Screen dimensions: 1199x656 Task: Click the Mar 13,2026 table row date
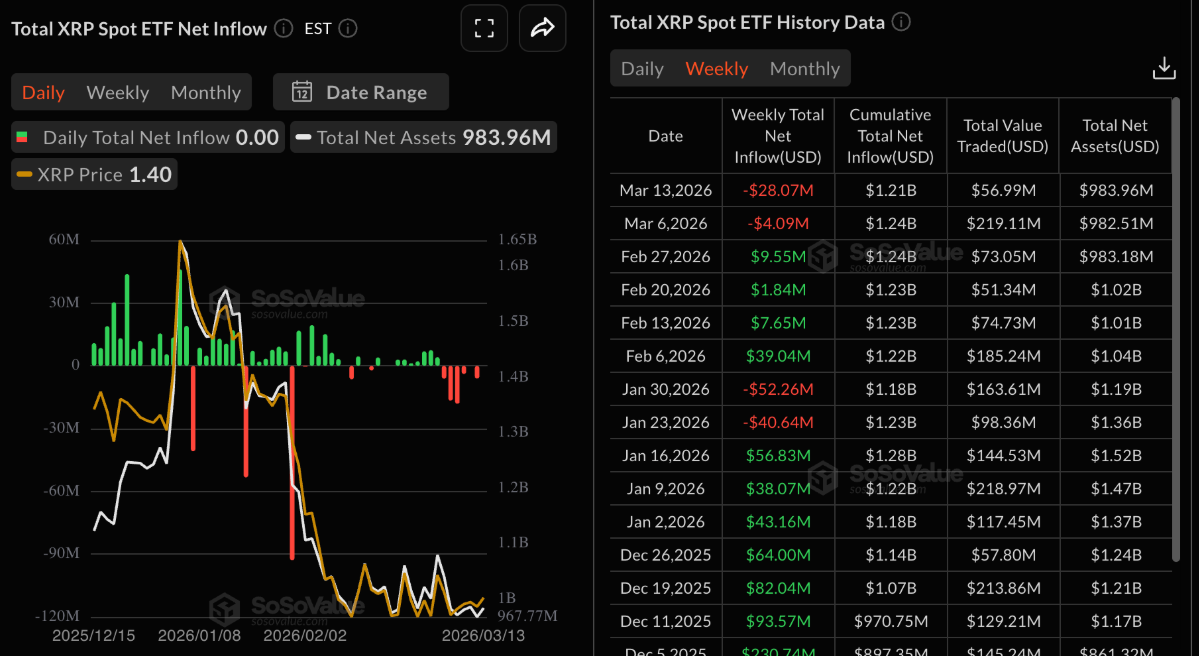[665, 190]
